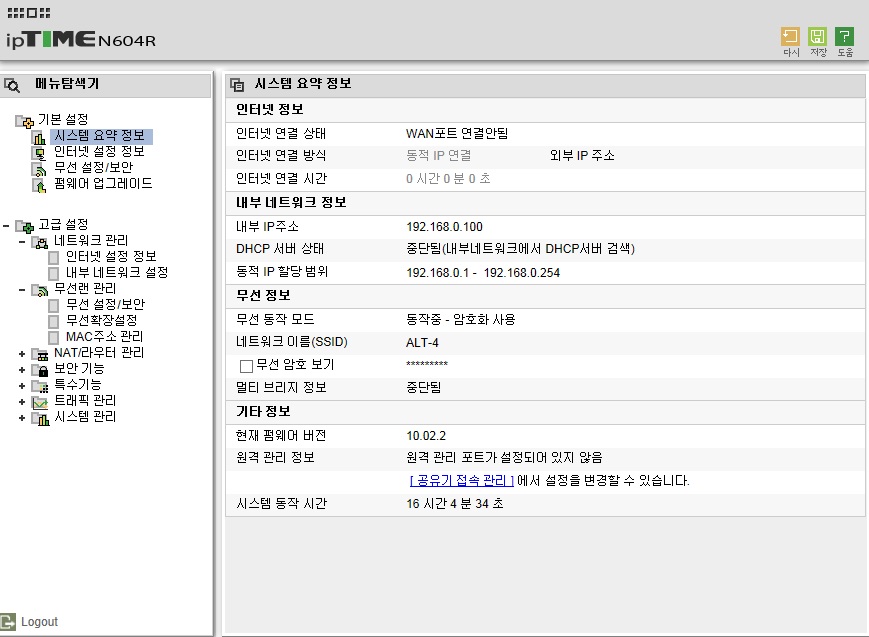Enable the 무선 암호 보기 checkbox
Viewport: 869px width, 637px height.
pyautogui.click(x=246, y=366)
